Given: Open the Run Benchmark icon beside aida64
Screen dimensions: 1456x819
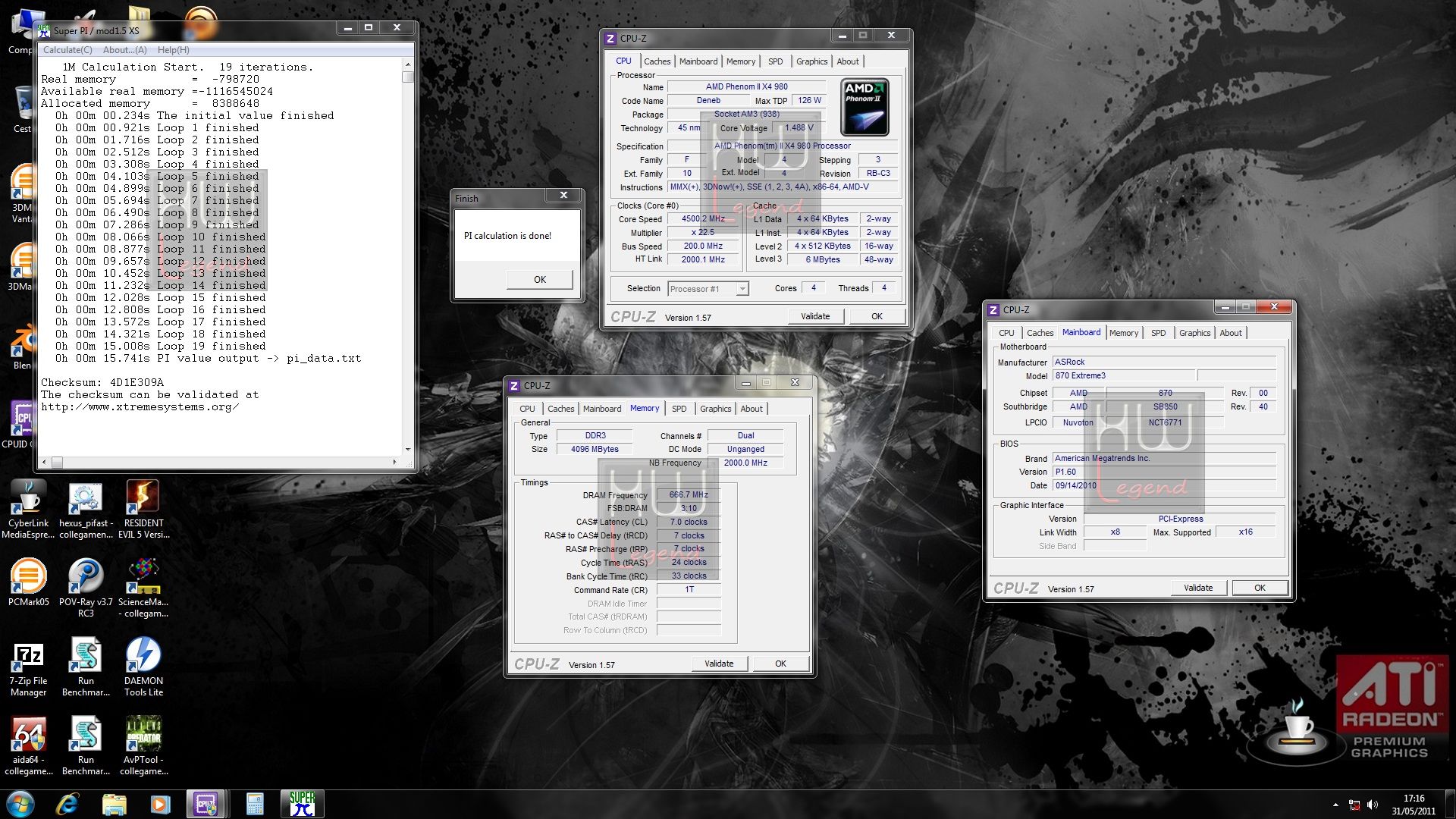Looking at the screenshot, I should coord(86,746).
